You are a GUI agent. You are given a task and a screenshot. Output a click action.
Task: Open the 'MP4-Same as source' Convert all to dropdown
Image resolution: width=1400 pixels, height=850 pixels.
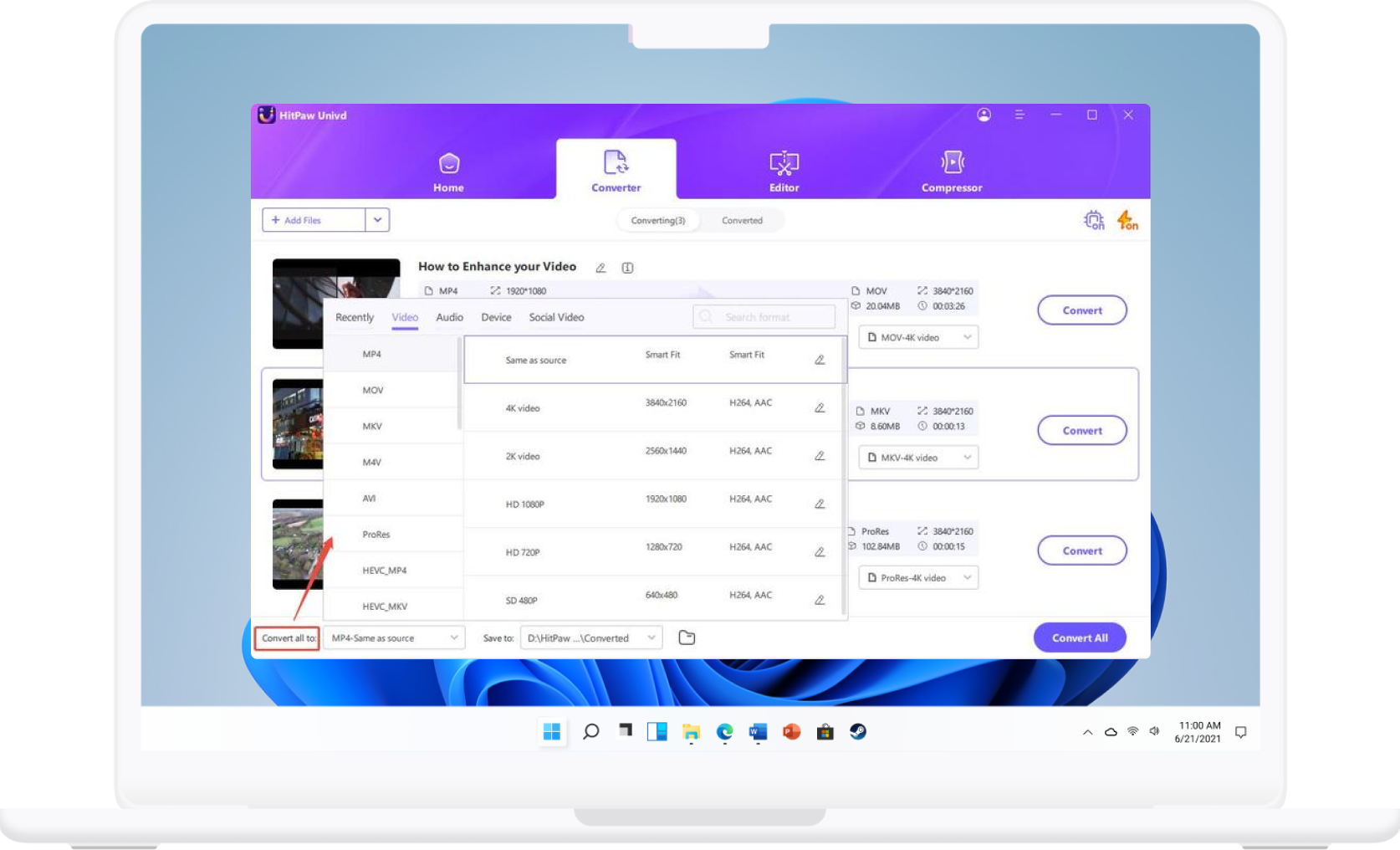point(393,637)
